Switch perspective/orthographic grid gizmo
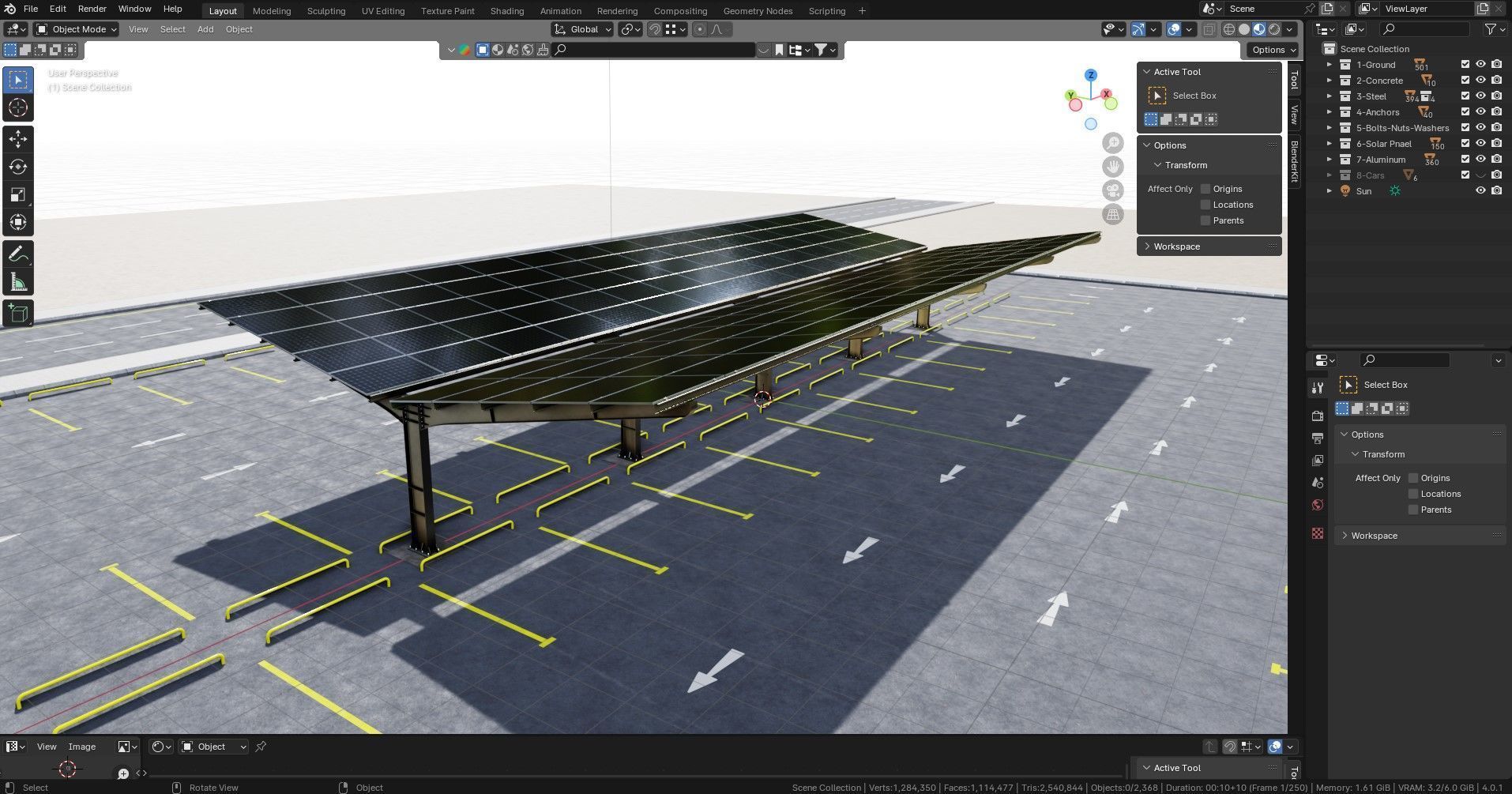The image size is (1512, 794). (x=1113, y=214)
